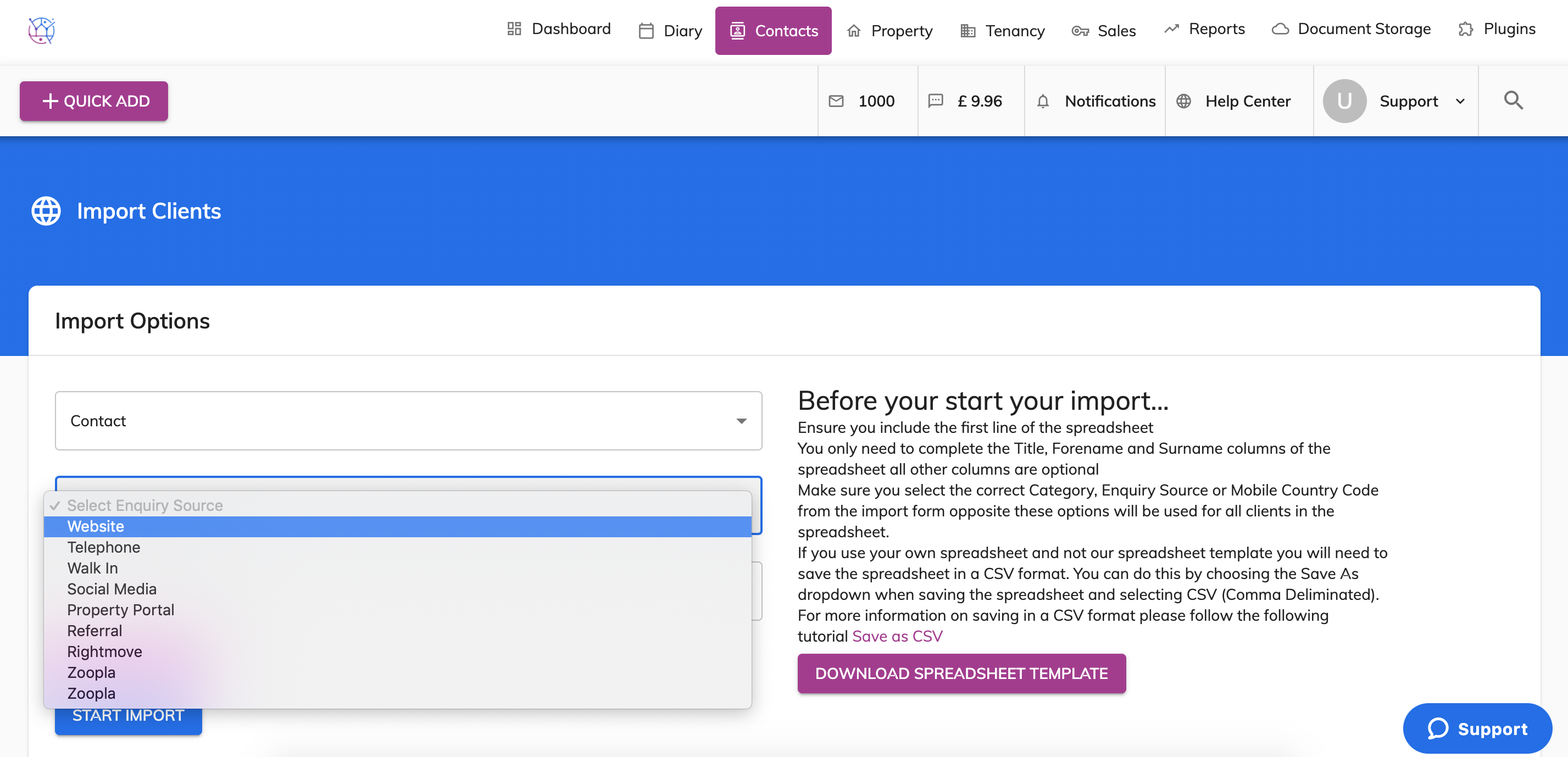Follow the Save as CSV link
The image size is (1568, 757).
897,636
